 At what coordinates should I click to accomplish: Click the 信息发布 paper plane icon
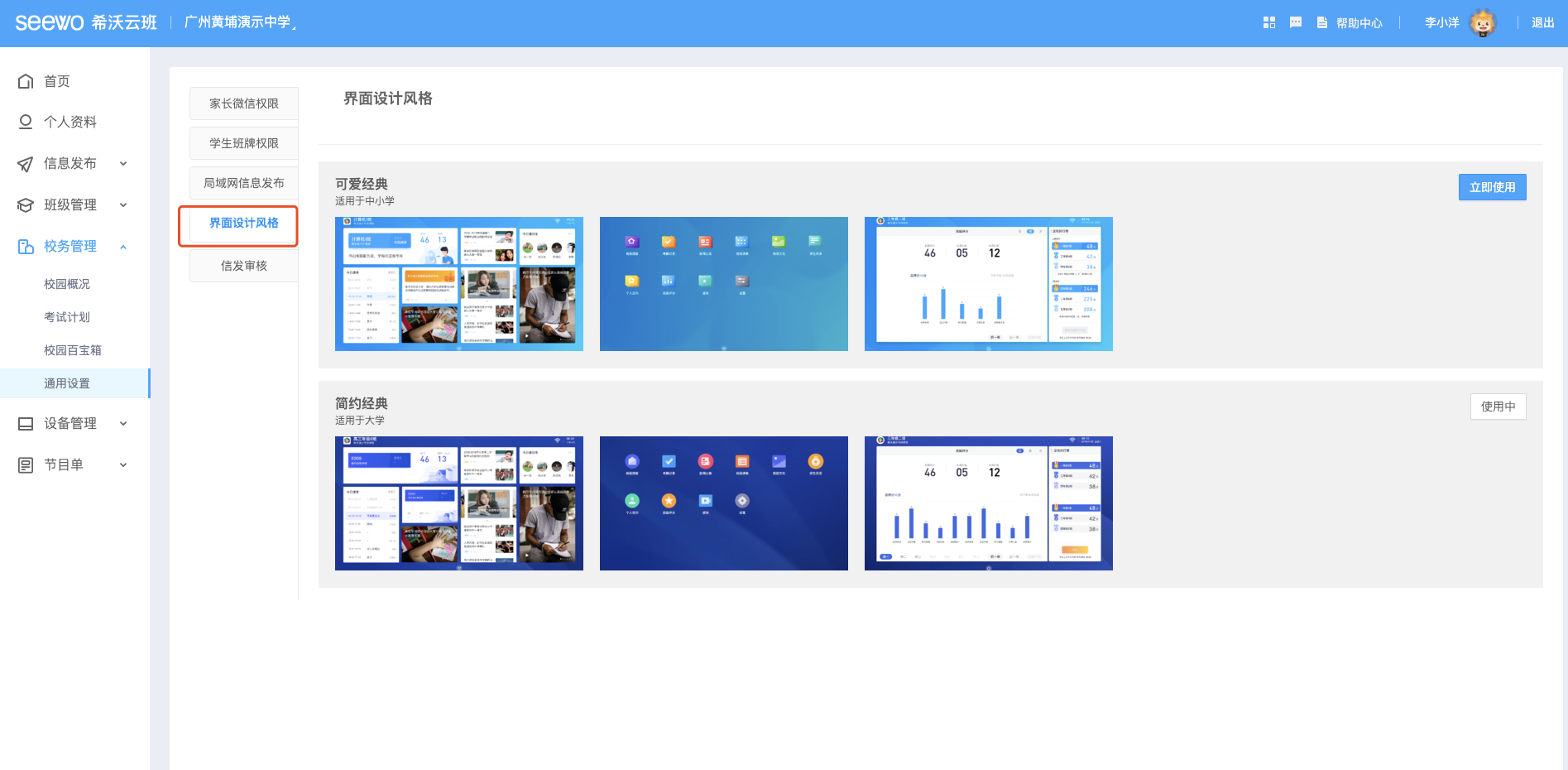[x=26, y=163]
